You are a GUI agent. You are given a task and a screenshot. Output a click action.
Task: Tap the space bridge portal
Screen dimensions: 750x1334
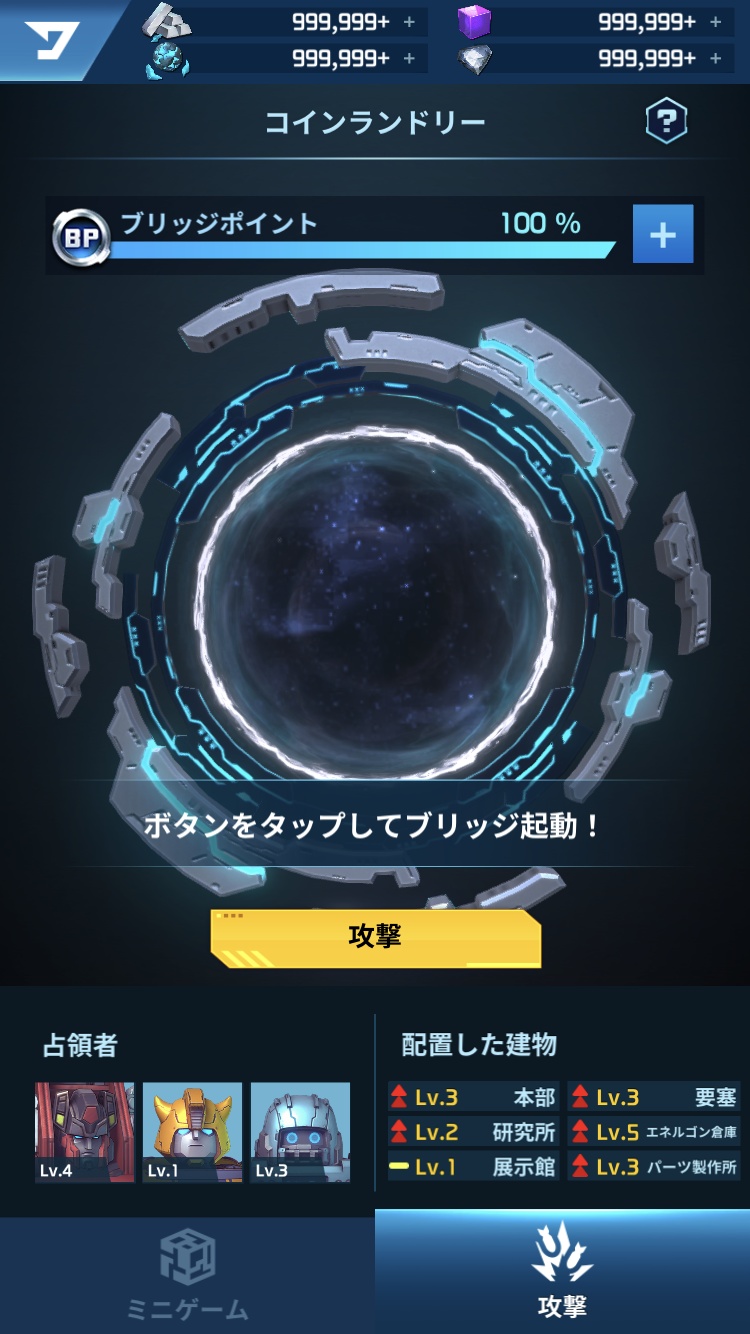point(375,603)
